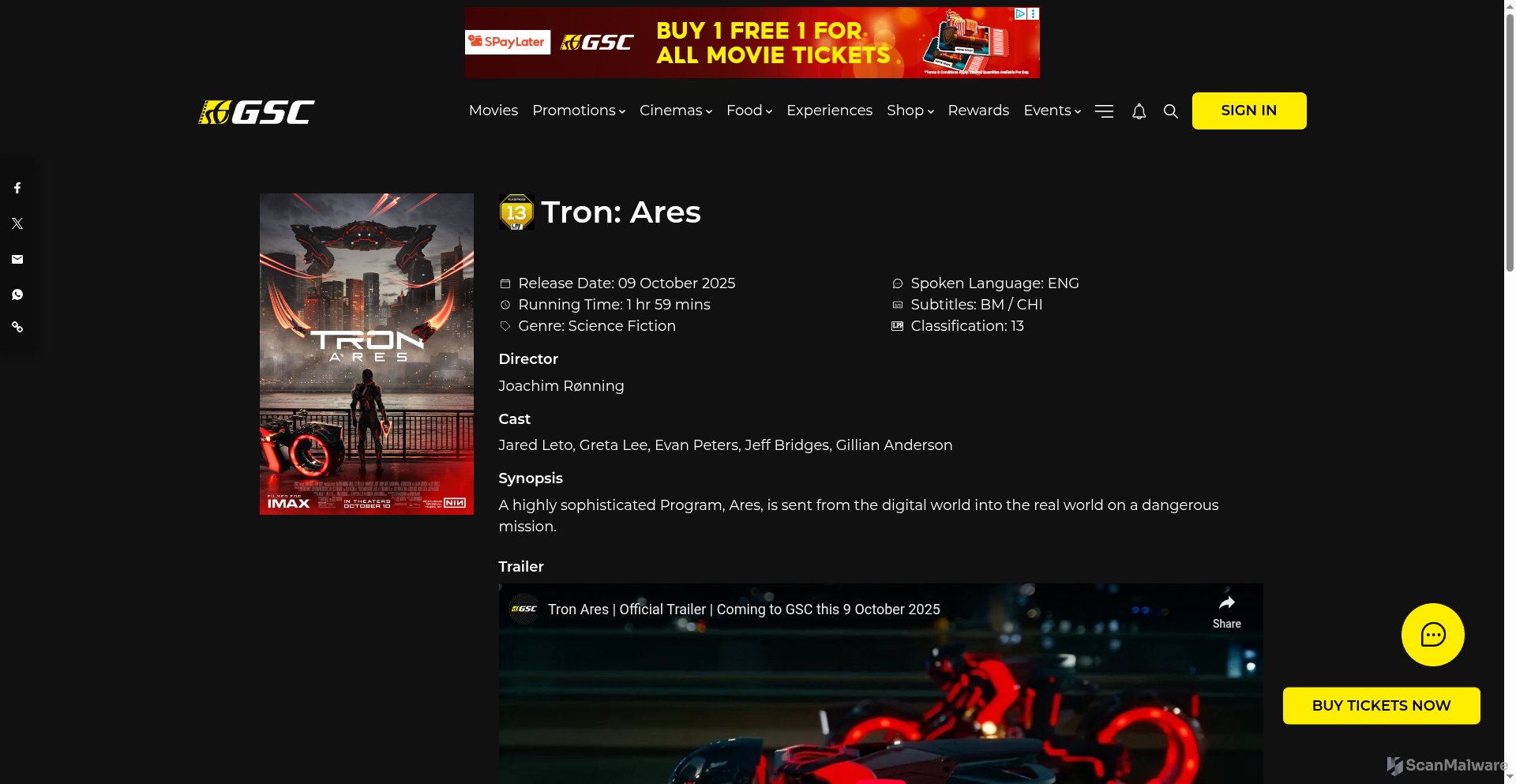The height and width of the screenshot is (784, 1516).
Task: Expand the Events dropdown
Action: click(x=1053, y=111)
